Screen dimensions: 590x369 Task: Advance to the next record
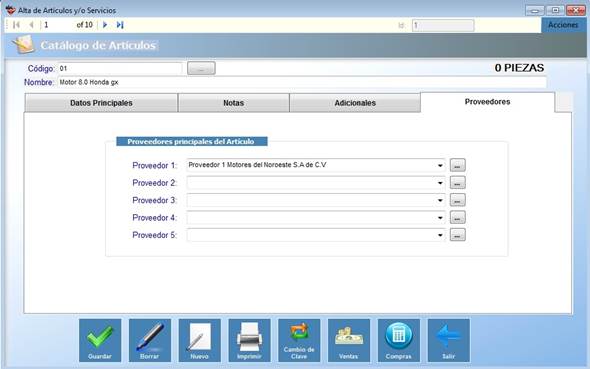[x=105, y=25]
